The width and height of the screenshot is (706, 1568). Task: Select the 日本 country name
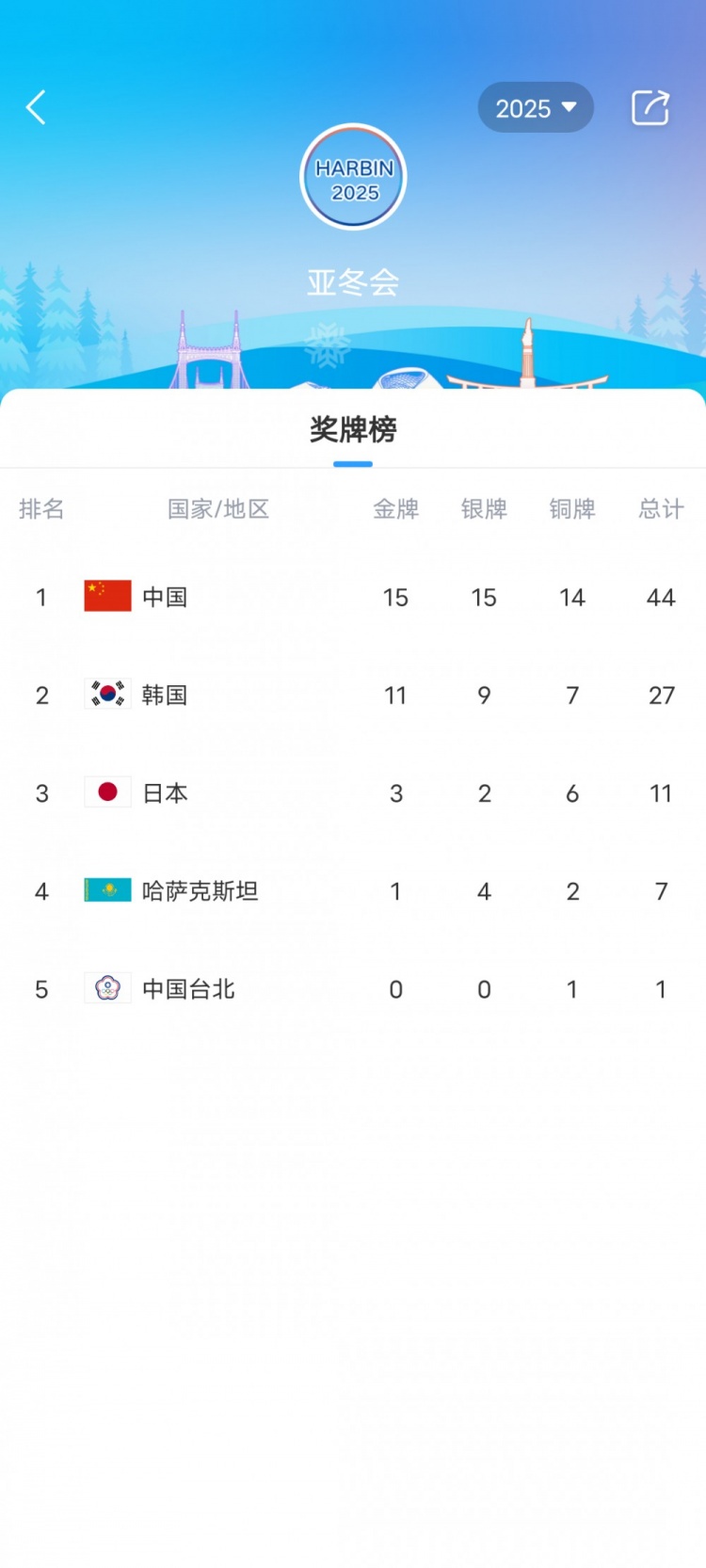click(165, 792)
